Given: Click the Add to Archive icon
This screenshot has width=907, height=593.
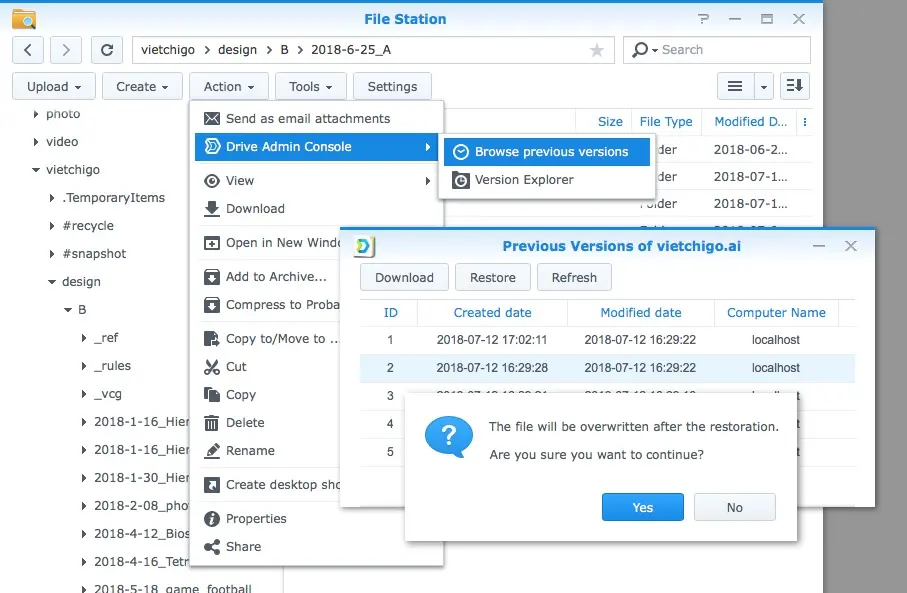Looking at the screenshot, I should tap(212, 277).
